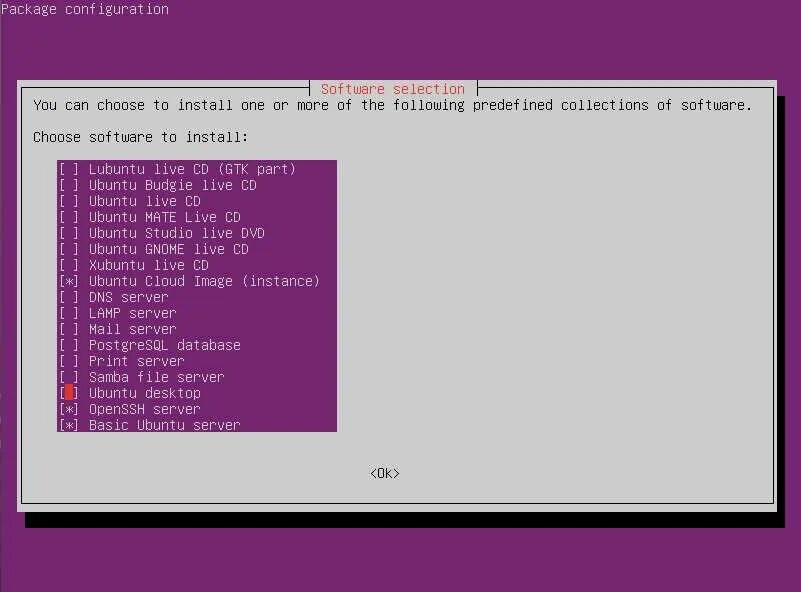Toggle the Ubuntu Budgie live CD checkbox
This screenshot has width=801, height=592.
pyautogui.click(x=69, y=185)
